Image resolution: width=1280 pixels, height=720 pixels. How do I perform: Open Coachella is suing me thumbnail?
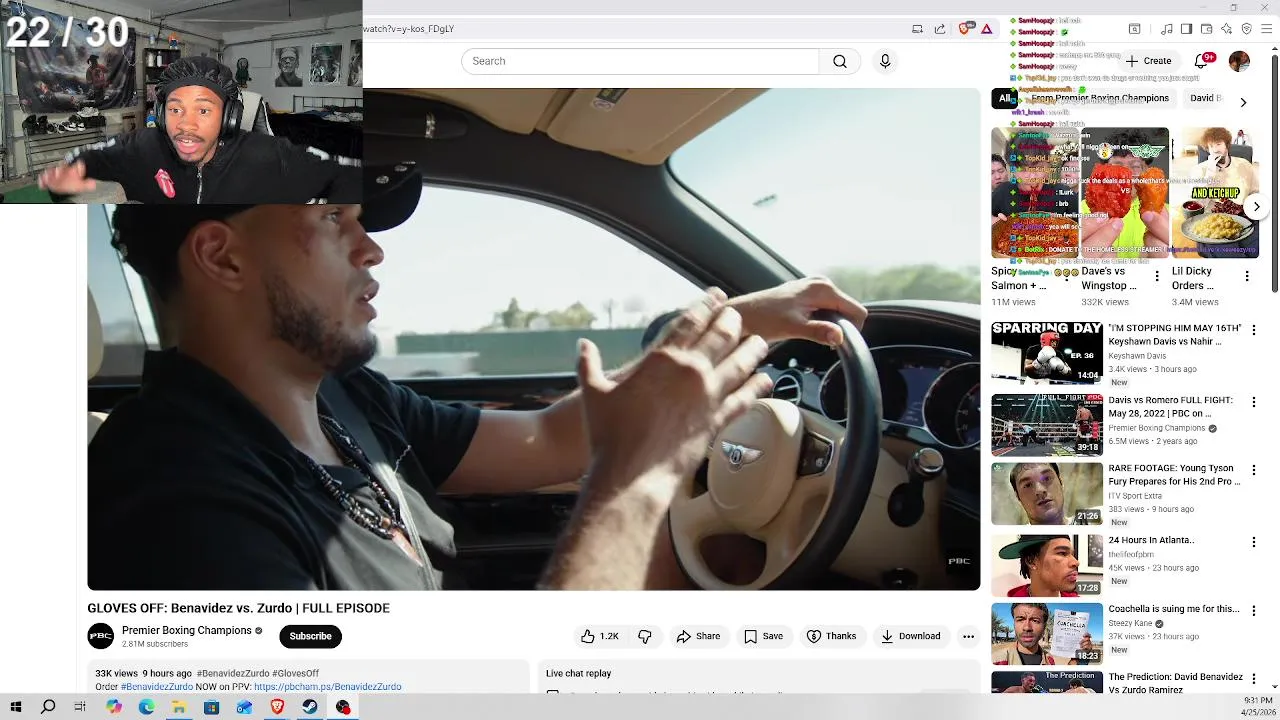click(x=1047, y=634)
